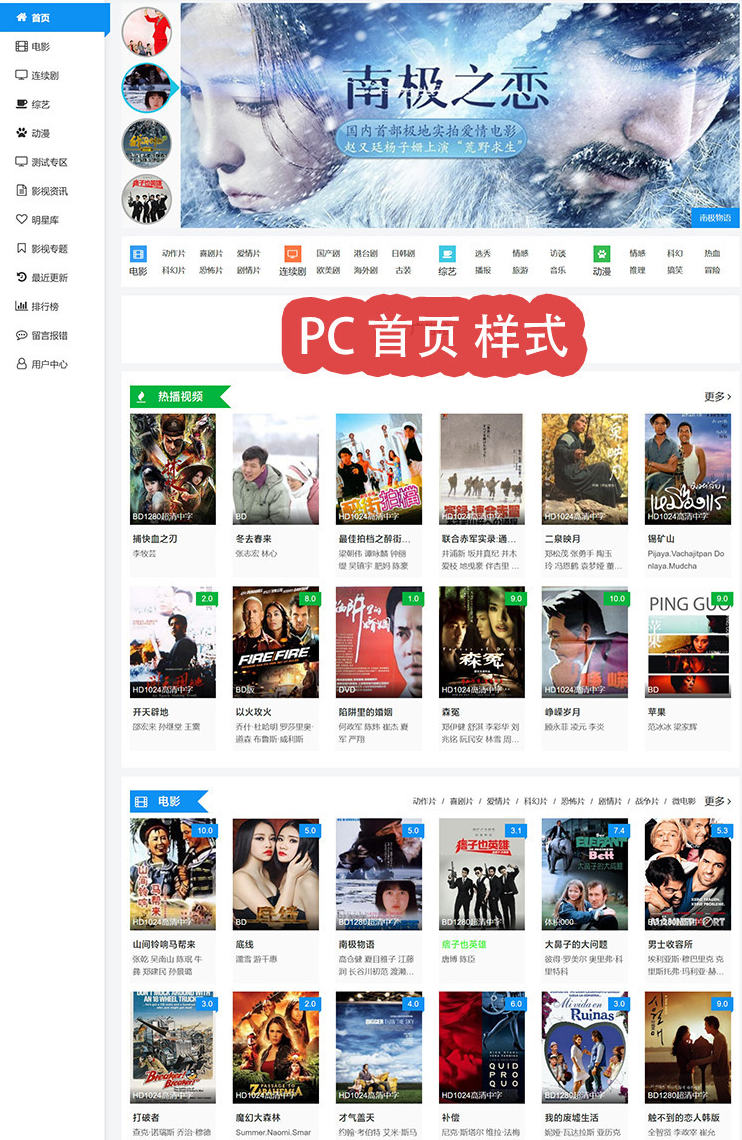The width and height of the screenshot is (742, 1140).
Task: Open the 底线 poster
Action: [x=275, y=874]
